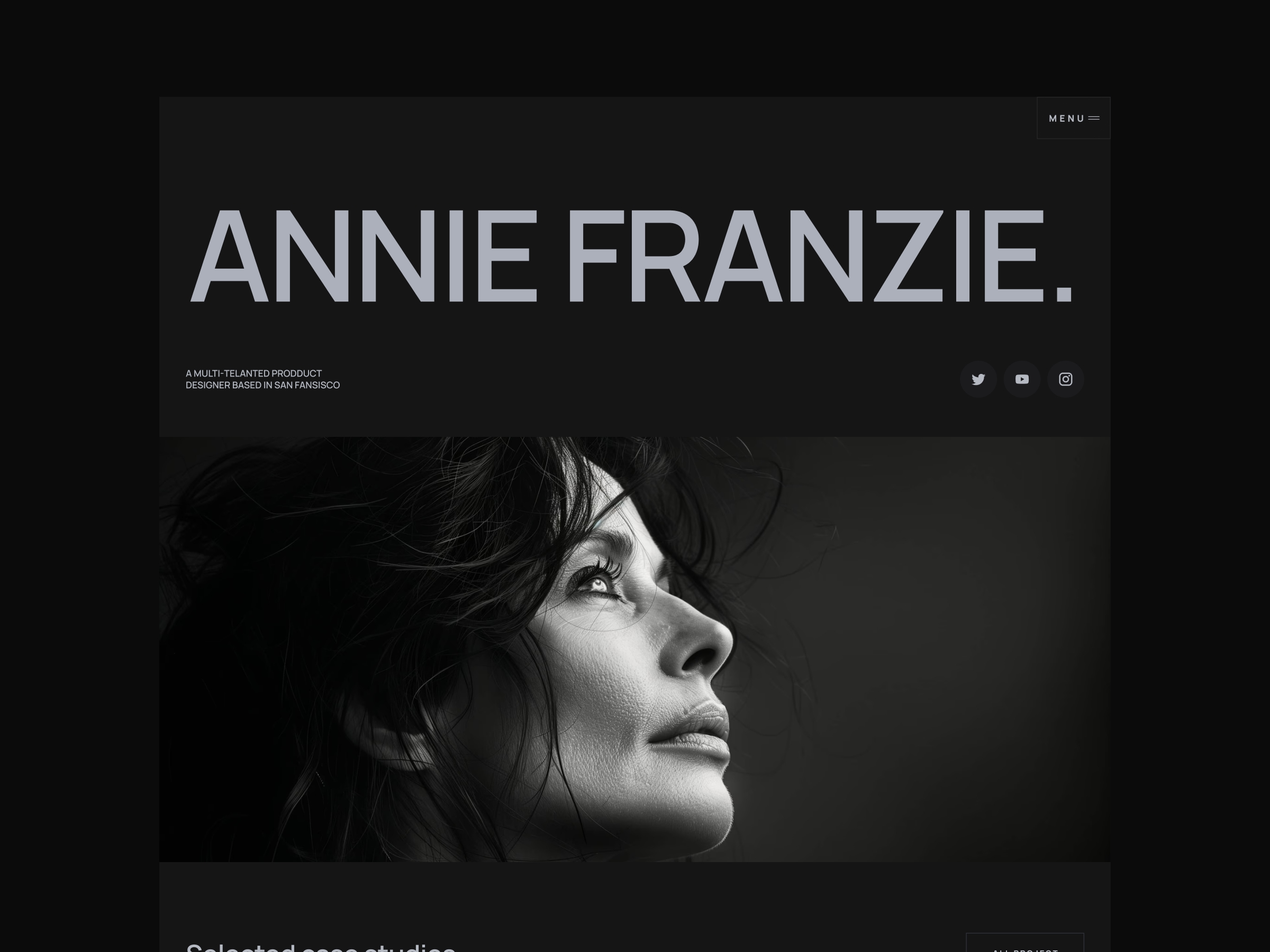This screenshot has height=952, width=1270.
Task: Open the Twitter social link
Action: point(978,379)
